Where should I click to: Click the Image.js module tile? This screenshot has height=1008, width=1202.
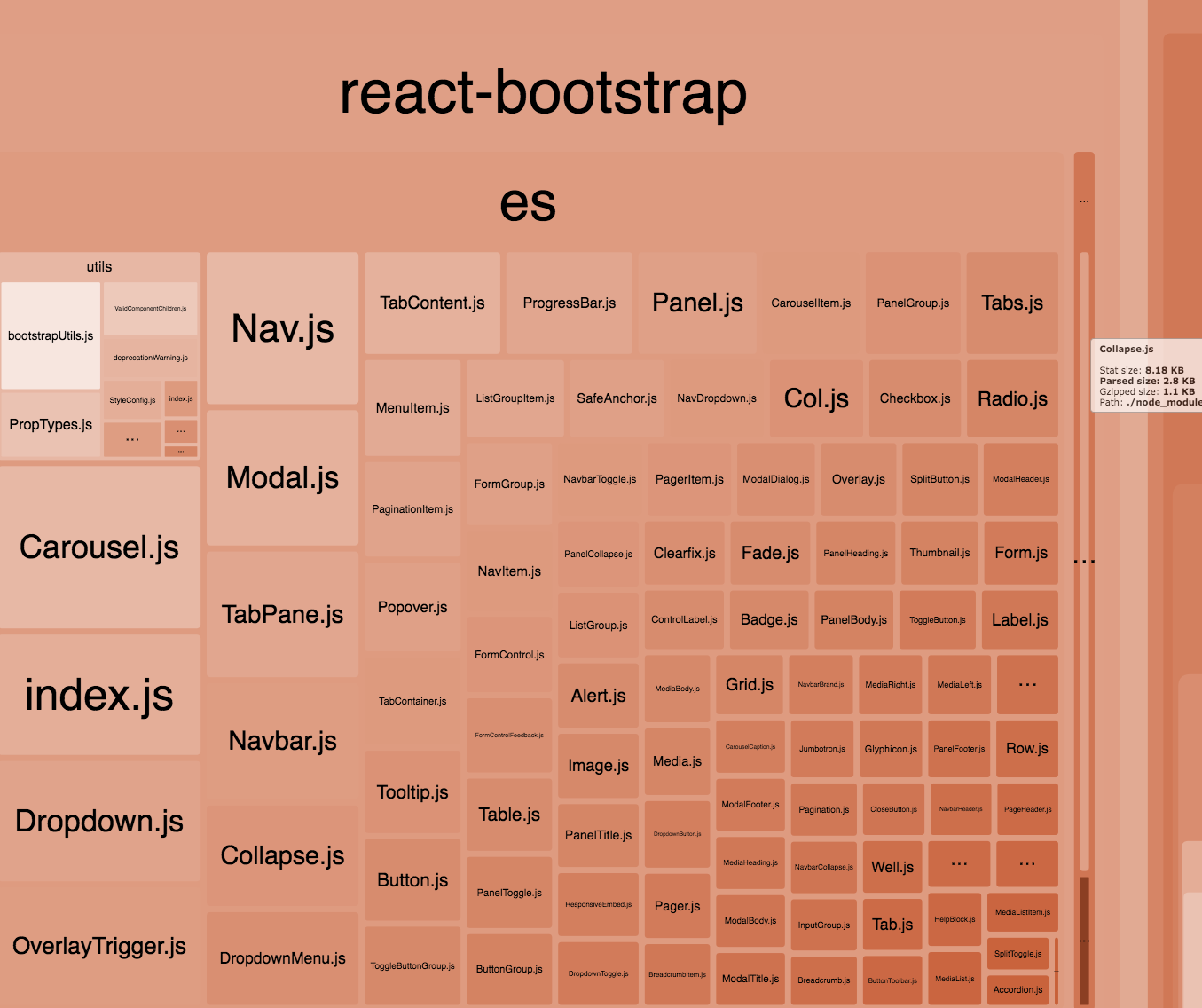pos(598,766)
